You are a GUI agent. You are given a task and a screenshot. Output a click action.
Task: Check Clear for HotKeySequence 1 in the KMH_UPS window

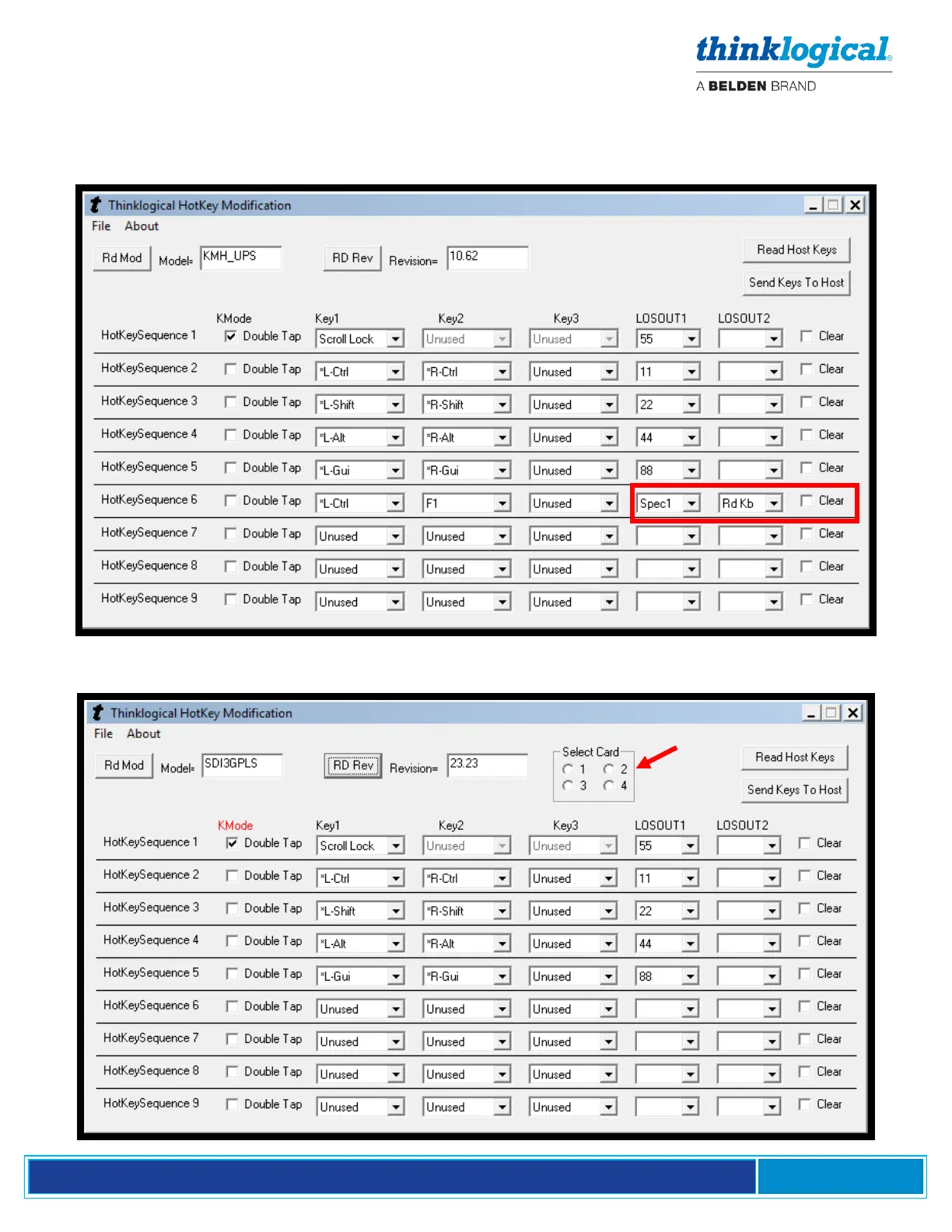coord(807,336)
